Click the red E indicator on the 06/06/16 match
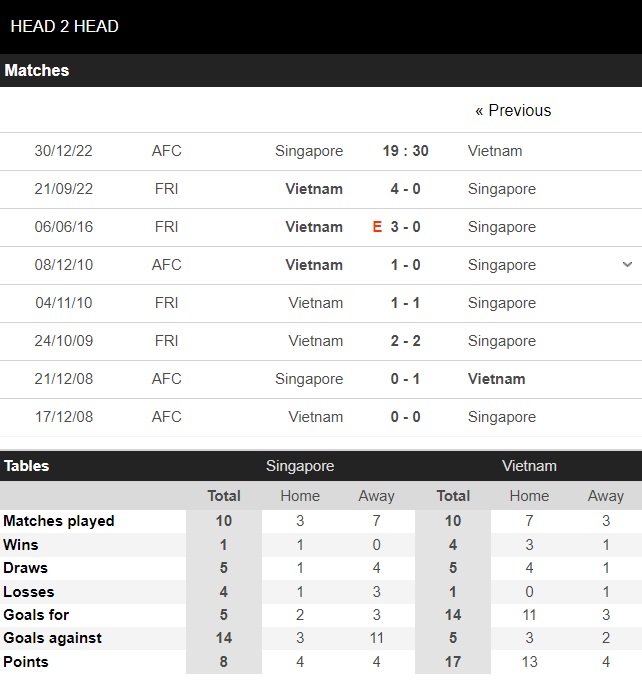The image size is (642, 696). pyautogui.click(x=377, y=227)
